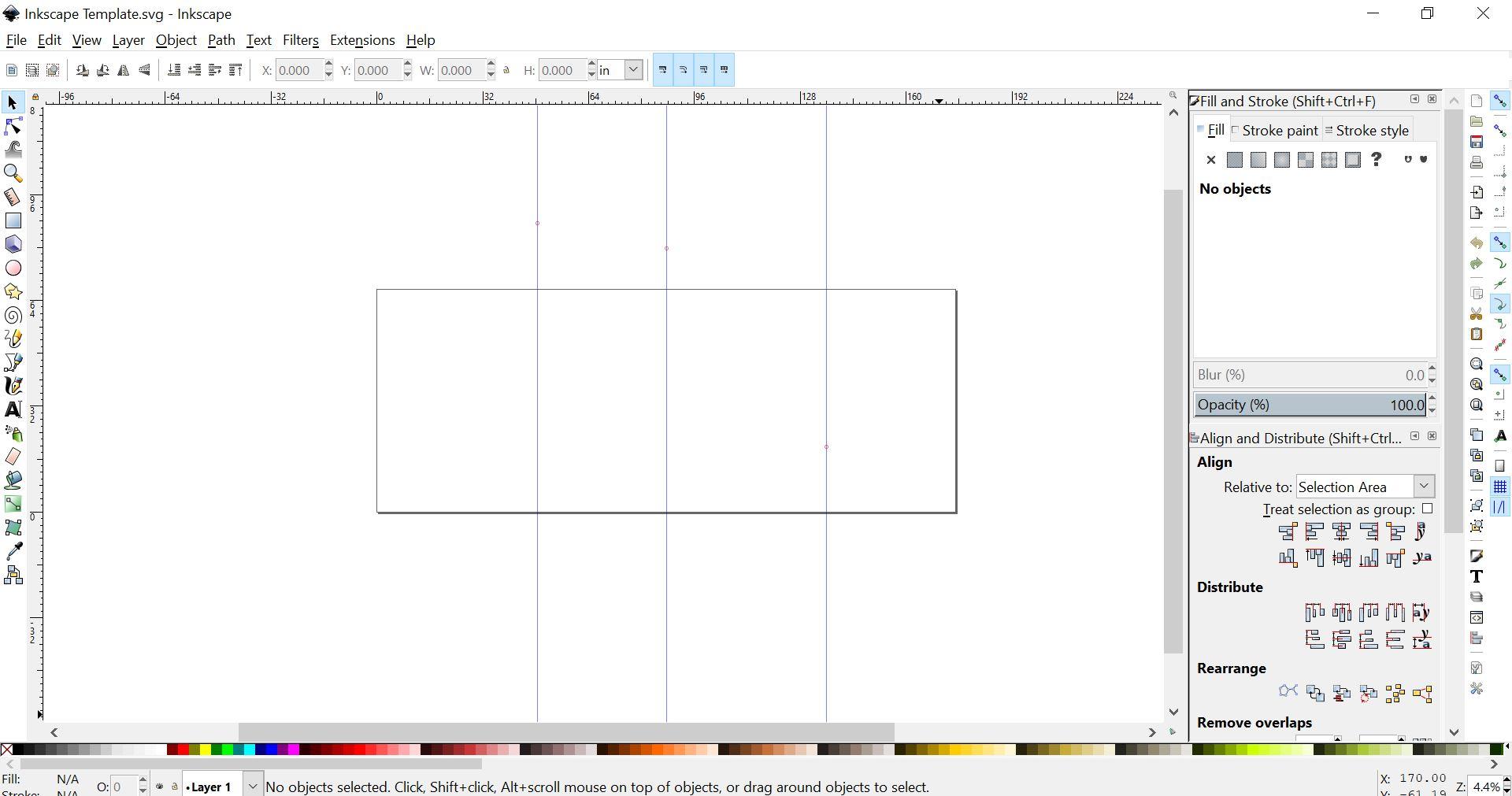Switch to the Stroke paint tab
Viewport: 1512px width, 796px height.
pos(1275,131)
